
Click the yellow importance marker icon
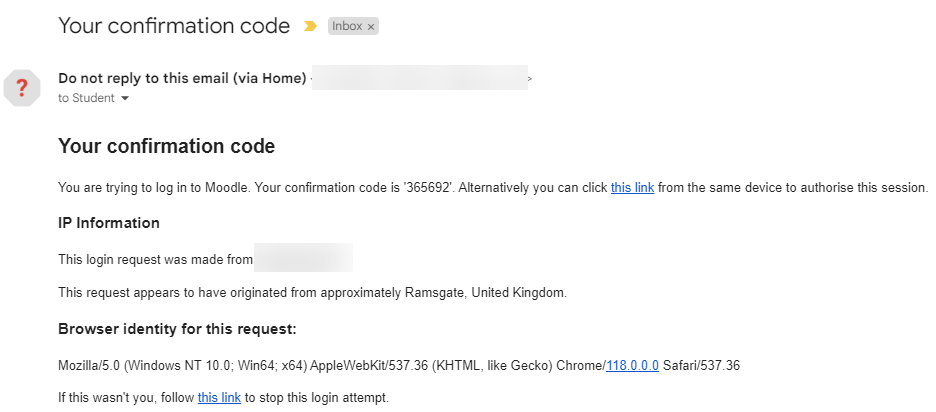pos(310,26)
